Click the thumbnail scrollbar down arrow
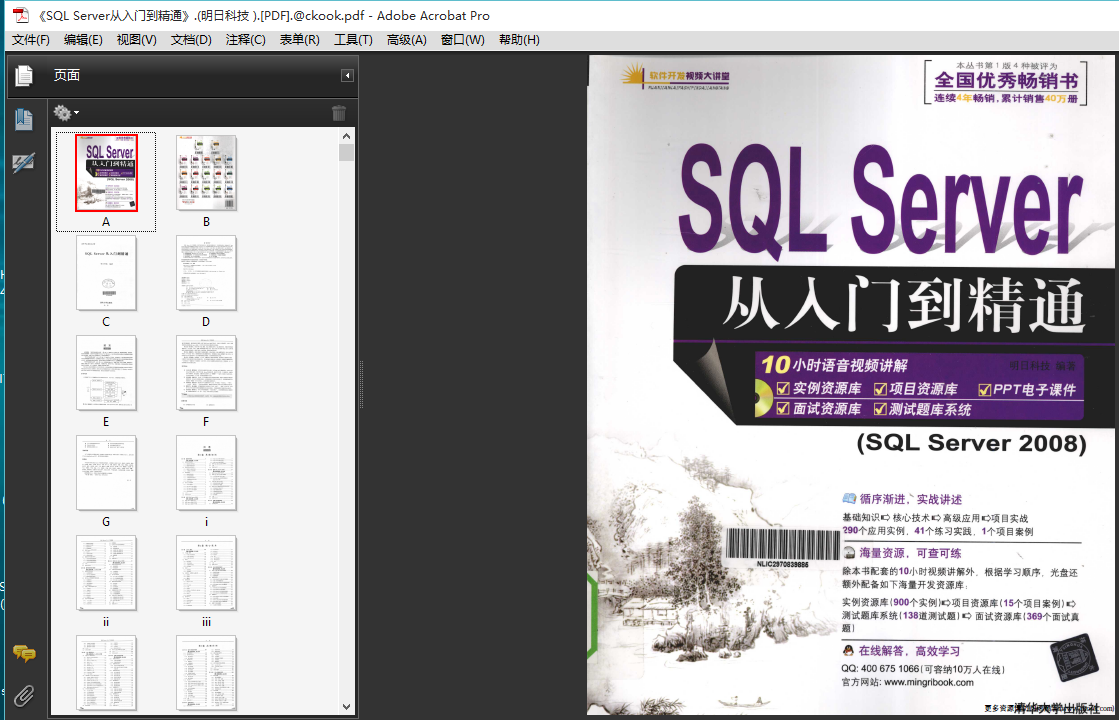This screenshot has height=720, width=1119. coord(346,706)
